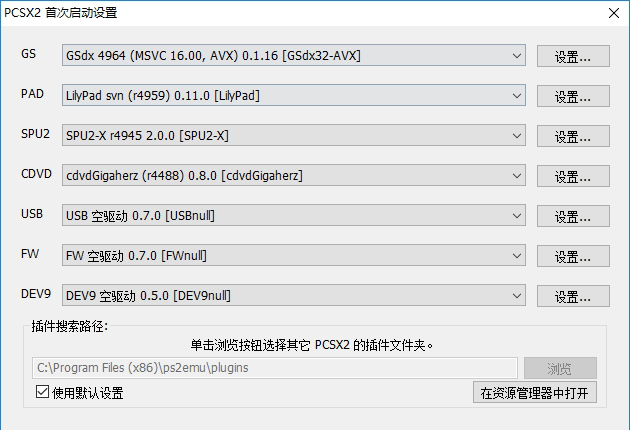Click the plugins folder path field

[x=275, y=367]
